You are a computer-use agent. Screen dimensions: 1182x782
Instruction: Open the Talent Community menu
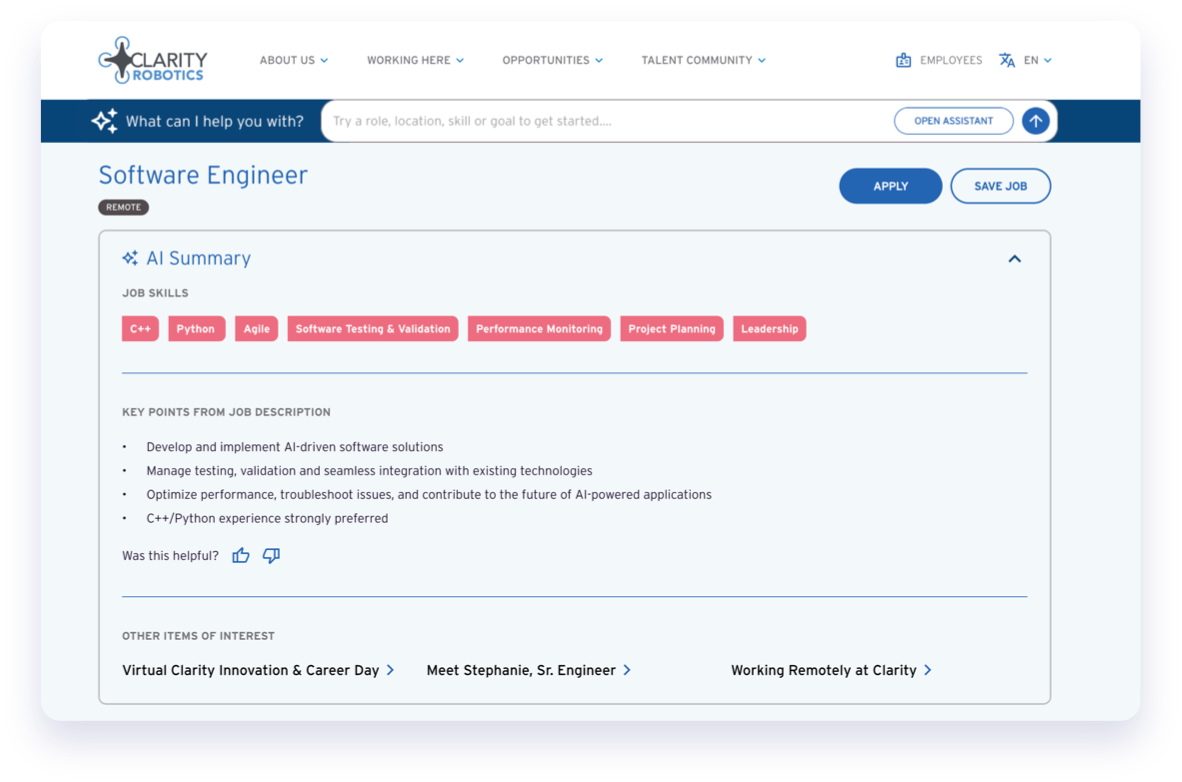tap(703, 60)
